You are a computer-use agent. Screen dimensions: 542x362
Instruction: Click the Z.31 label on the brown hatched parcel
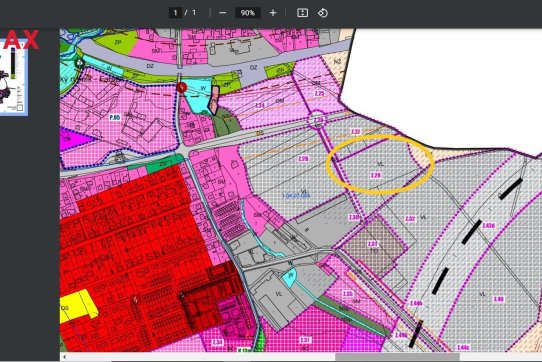pos(373,244)
